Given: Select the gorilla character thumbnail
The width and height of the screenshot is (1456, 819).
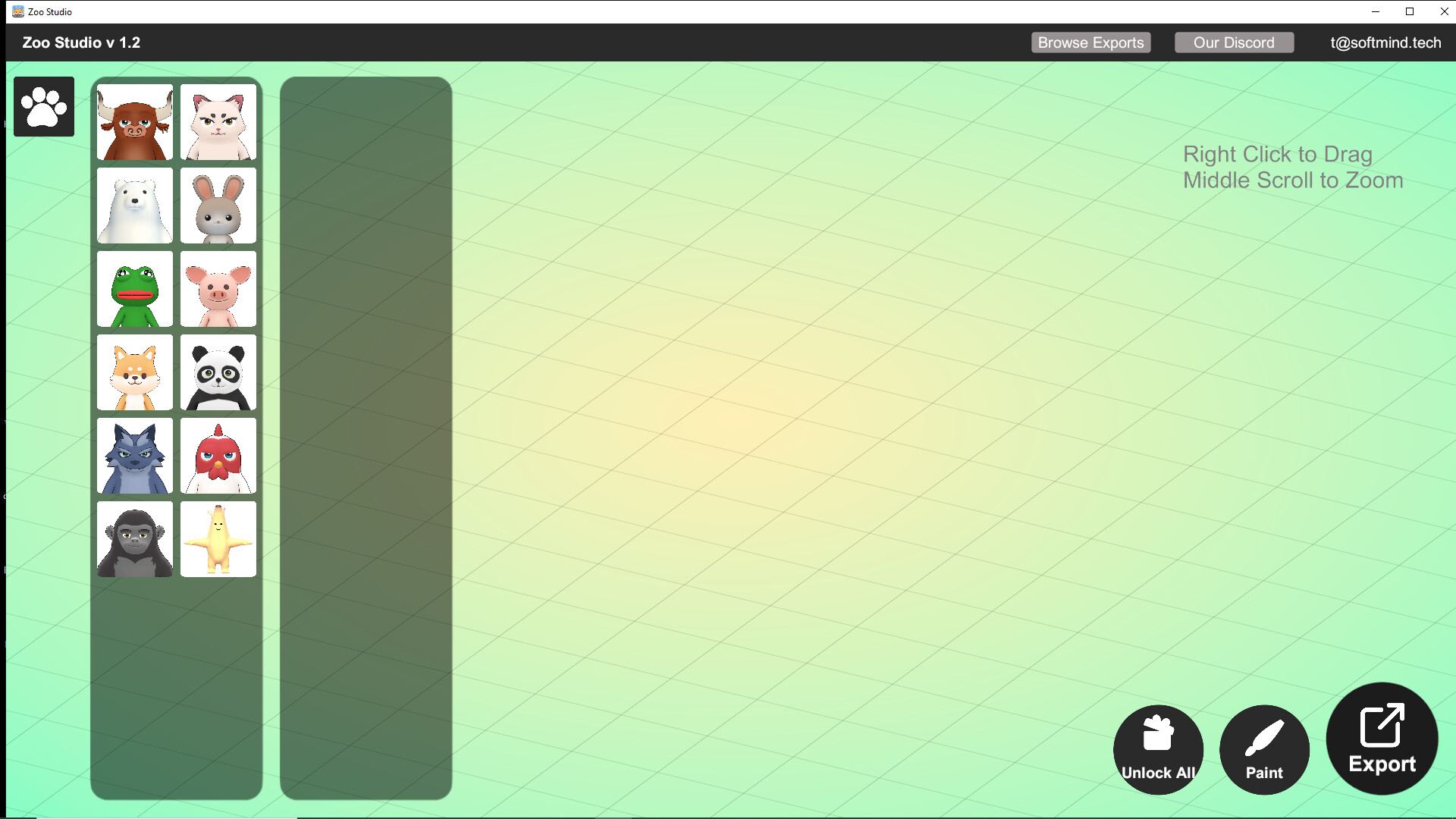Looking at the screenshot, I should [134, 538].
